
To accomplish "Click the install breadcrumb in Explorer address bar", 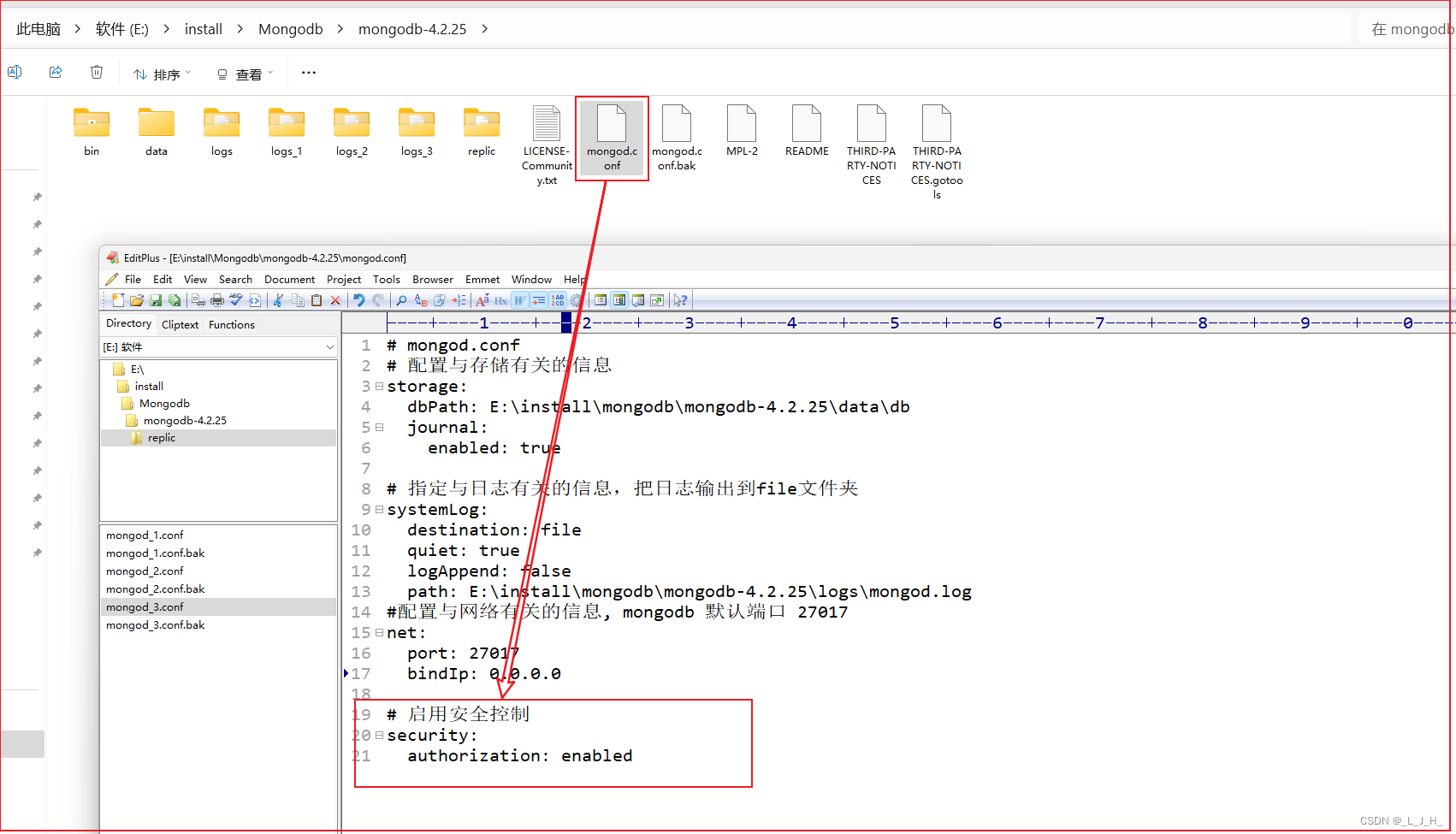I will [204, 29].
